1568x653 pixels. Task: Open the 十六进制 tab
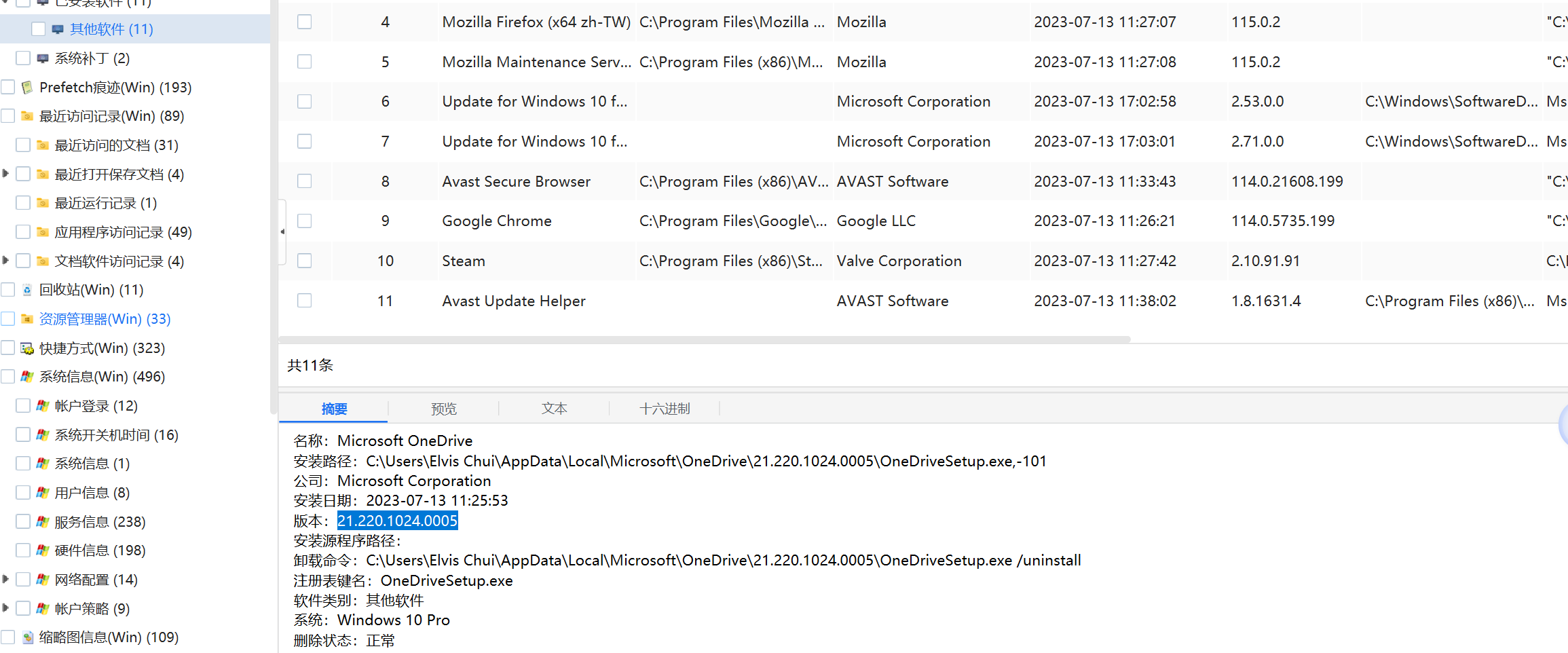point(665,409)
